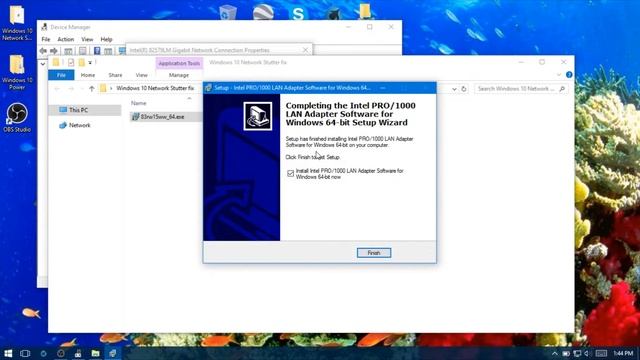The height and width of the screenshot is (360, 640).
Task: Click the battery icon in system tray
Action: (x=566, y=353)
